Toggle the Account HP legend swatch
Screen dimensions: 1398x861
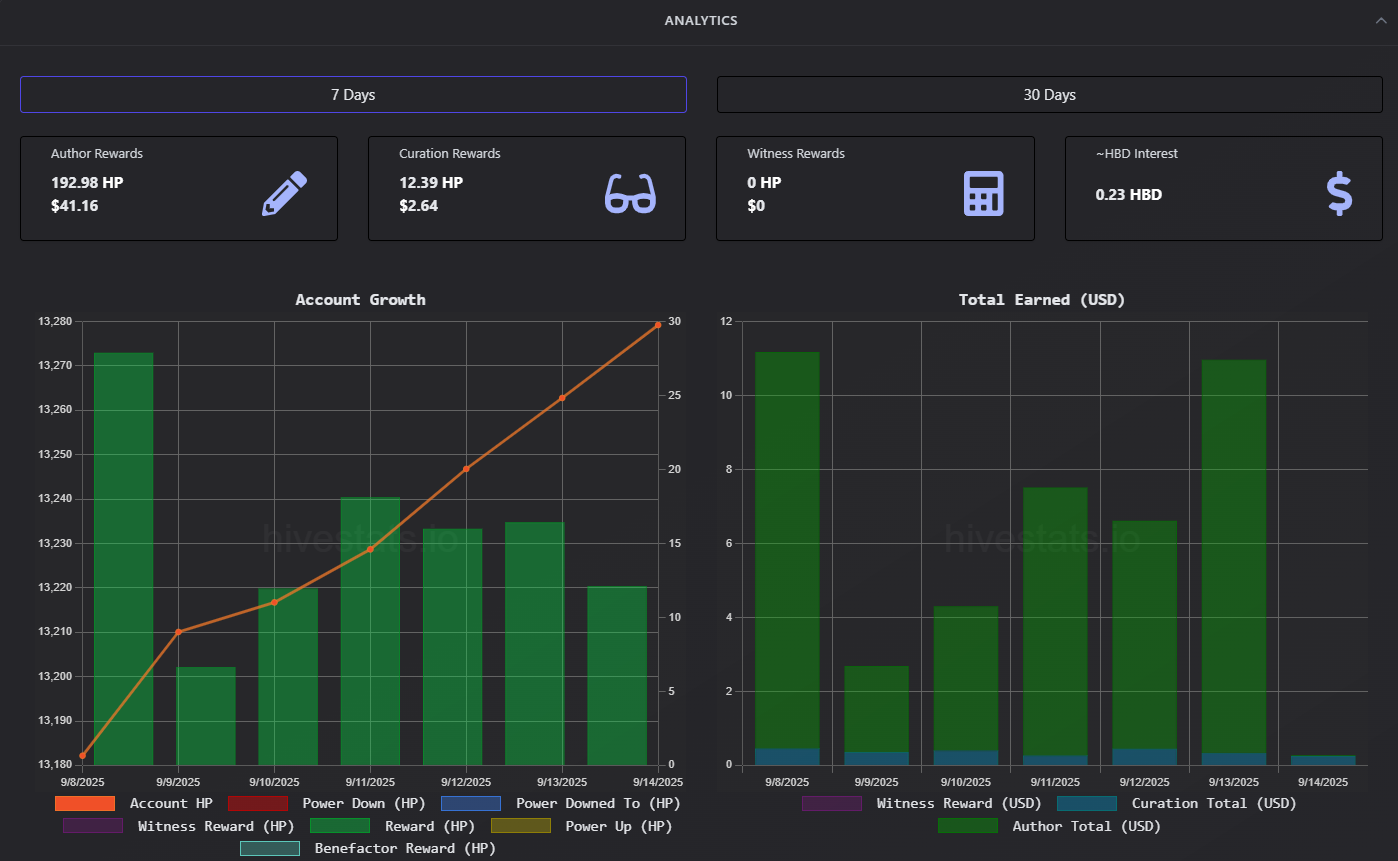85,803
